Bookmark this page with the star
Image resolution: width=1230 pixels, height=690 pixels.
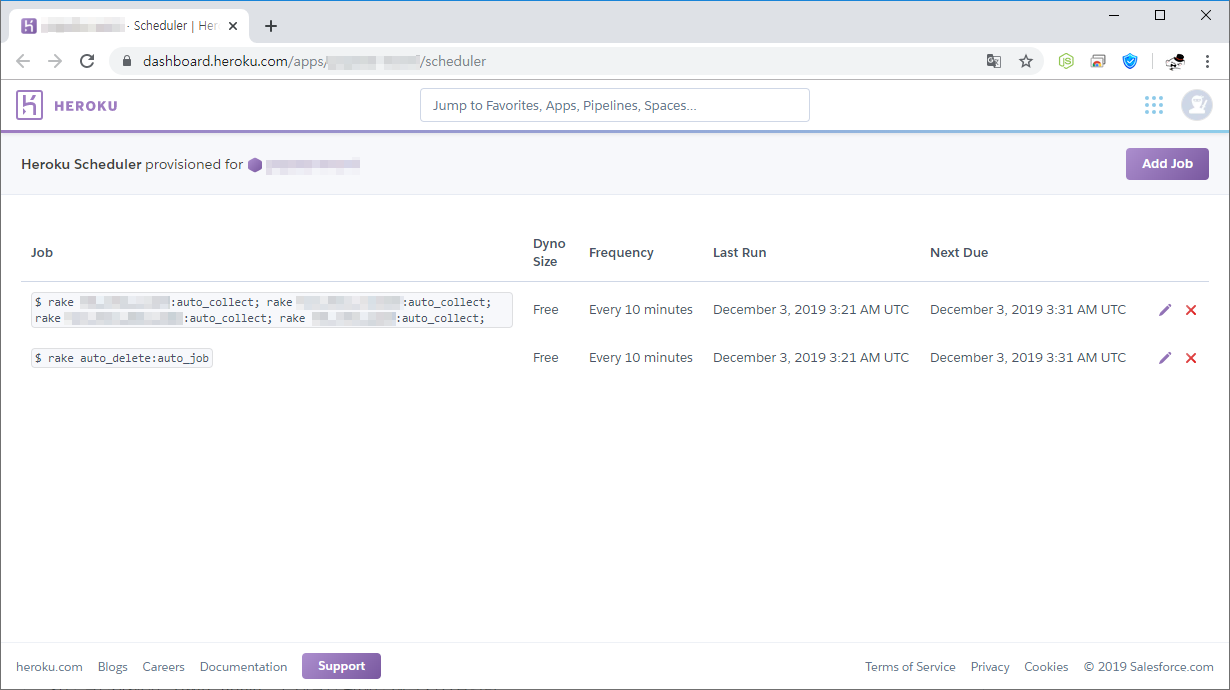(x=1026, y=61)
